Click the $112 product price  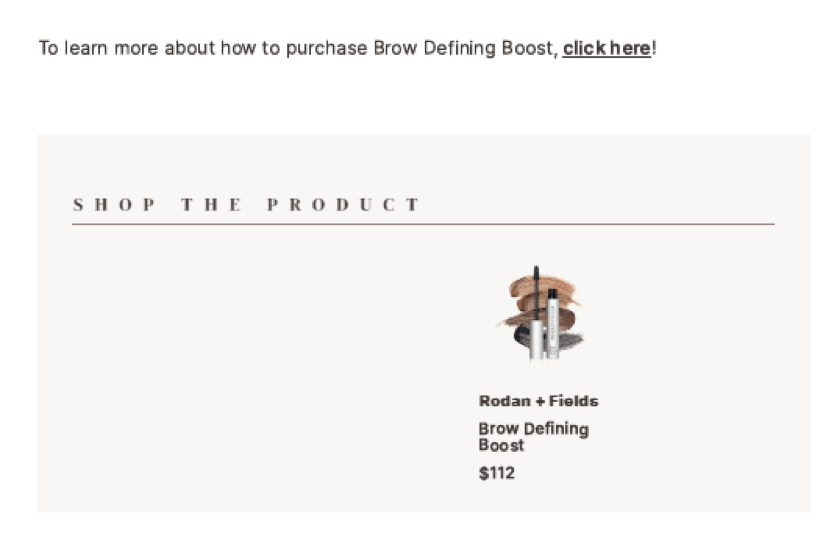(x=496, y=473)
